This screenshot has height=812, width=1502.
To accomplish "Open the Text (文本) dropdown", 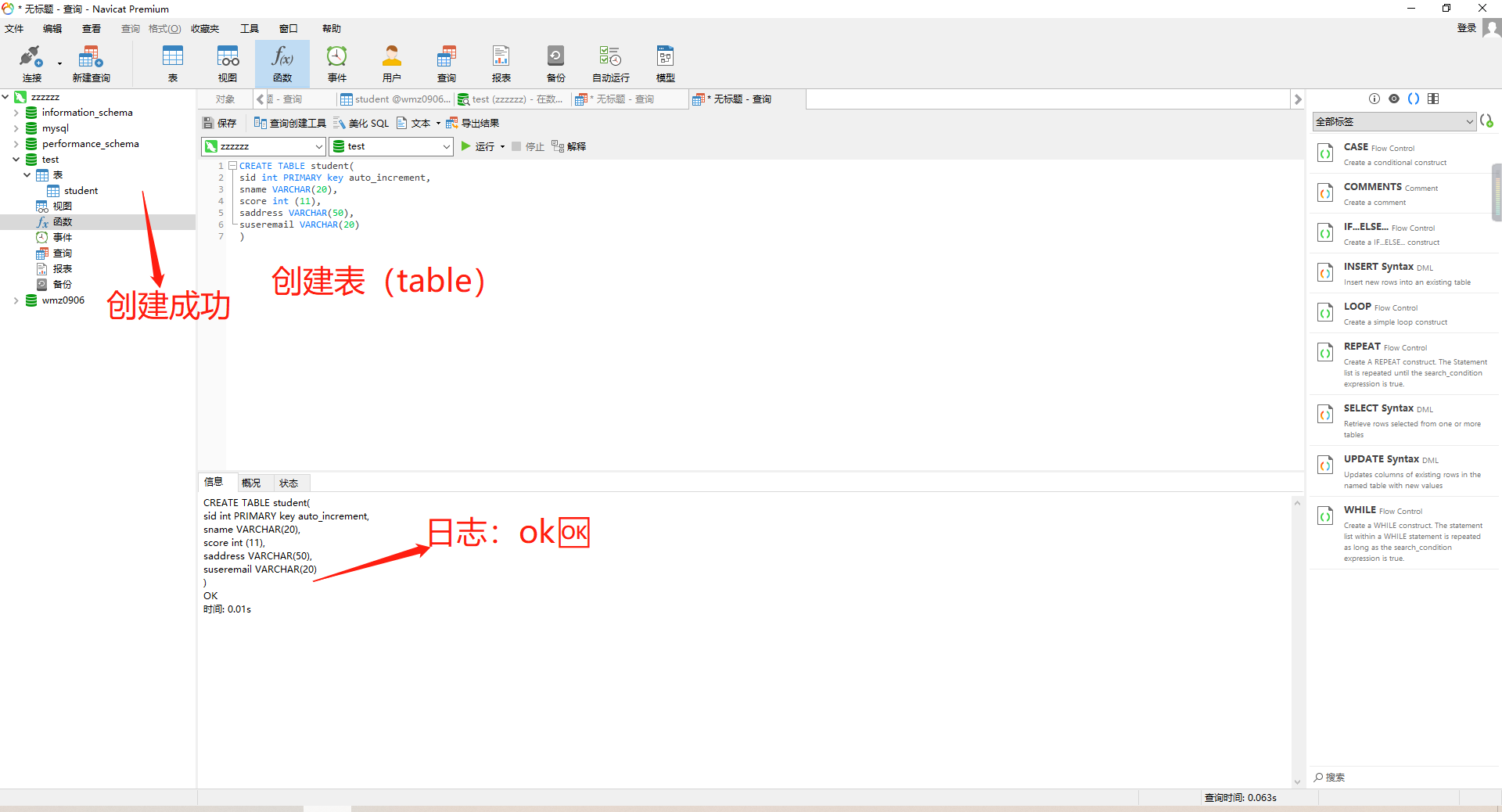I will click(419, 123).
